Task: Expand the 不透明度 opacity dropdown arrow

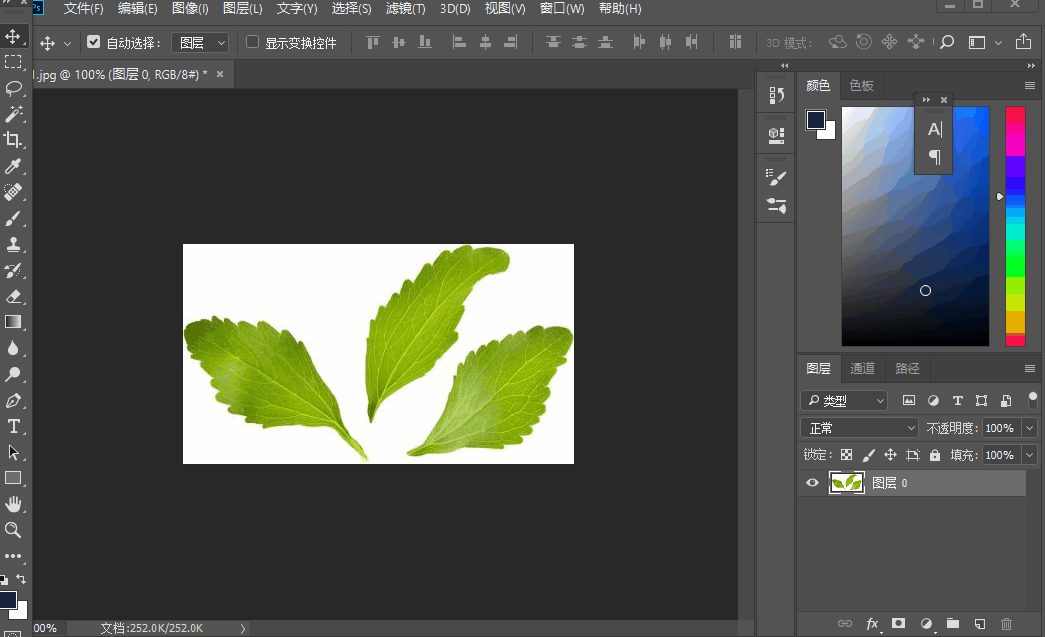Action: click(x=1030, y=428)
